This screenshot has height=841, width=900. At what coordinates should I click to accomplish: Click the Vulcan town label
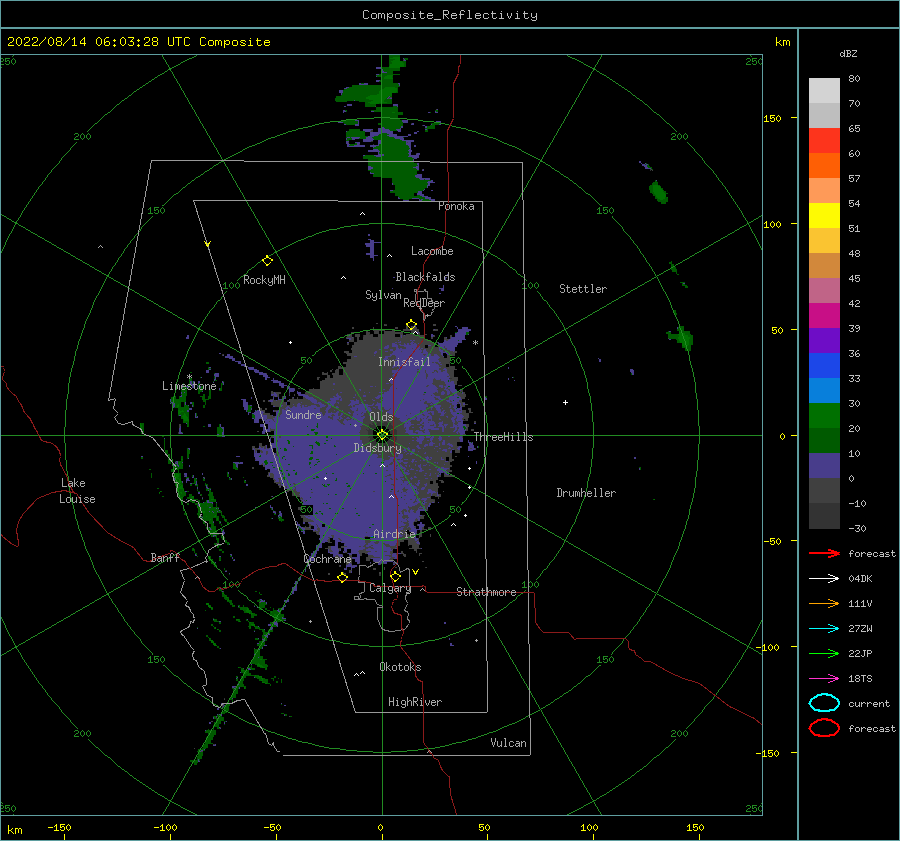pyautogui.click(x=509, y=743)
